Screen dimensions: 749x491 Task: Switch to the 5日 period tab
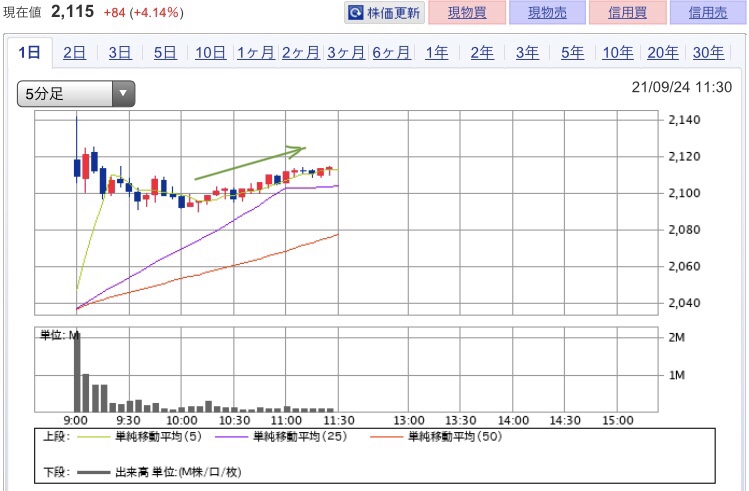point(165,53)
